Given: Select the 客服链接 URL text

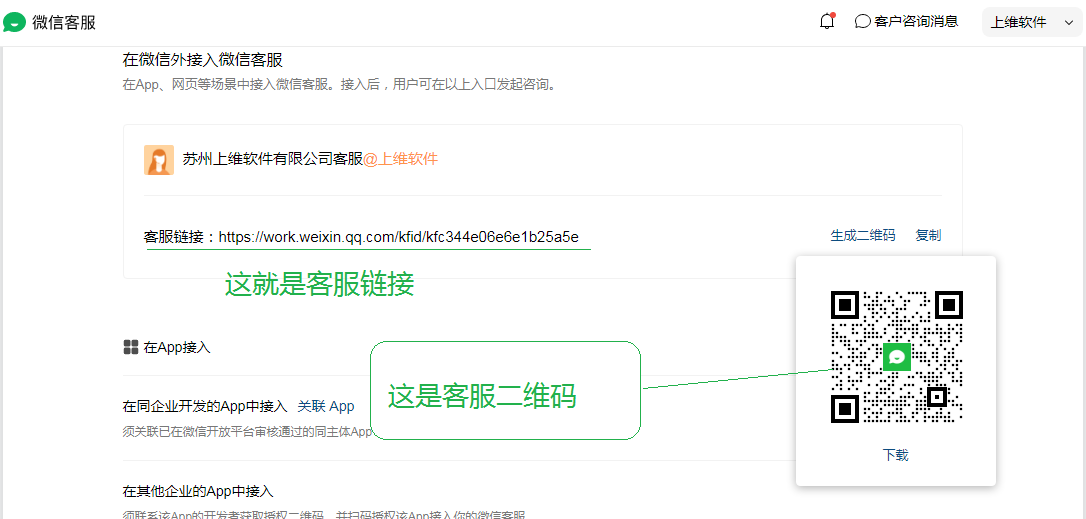Looking at the screenshot, I should pos(399,236).
